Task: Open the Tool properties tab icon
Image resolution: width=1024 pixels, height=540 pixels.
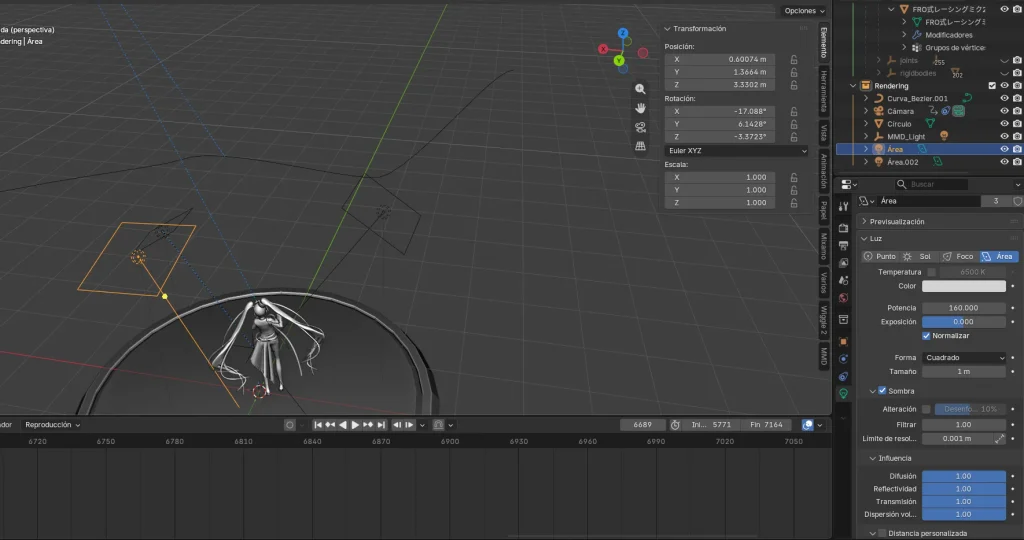Action: coord(843,206)
